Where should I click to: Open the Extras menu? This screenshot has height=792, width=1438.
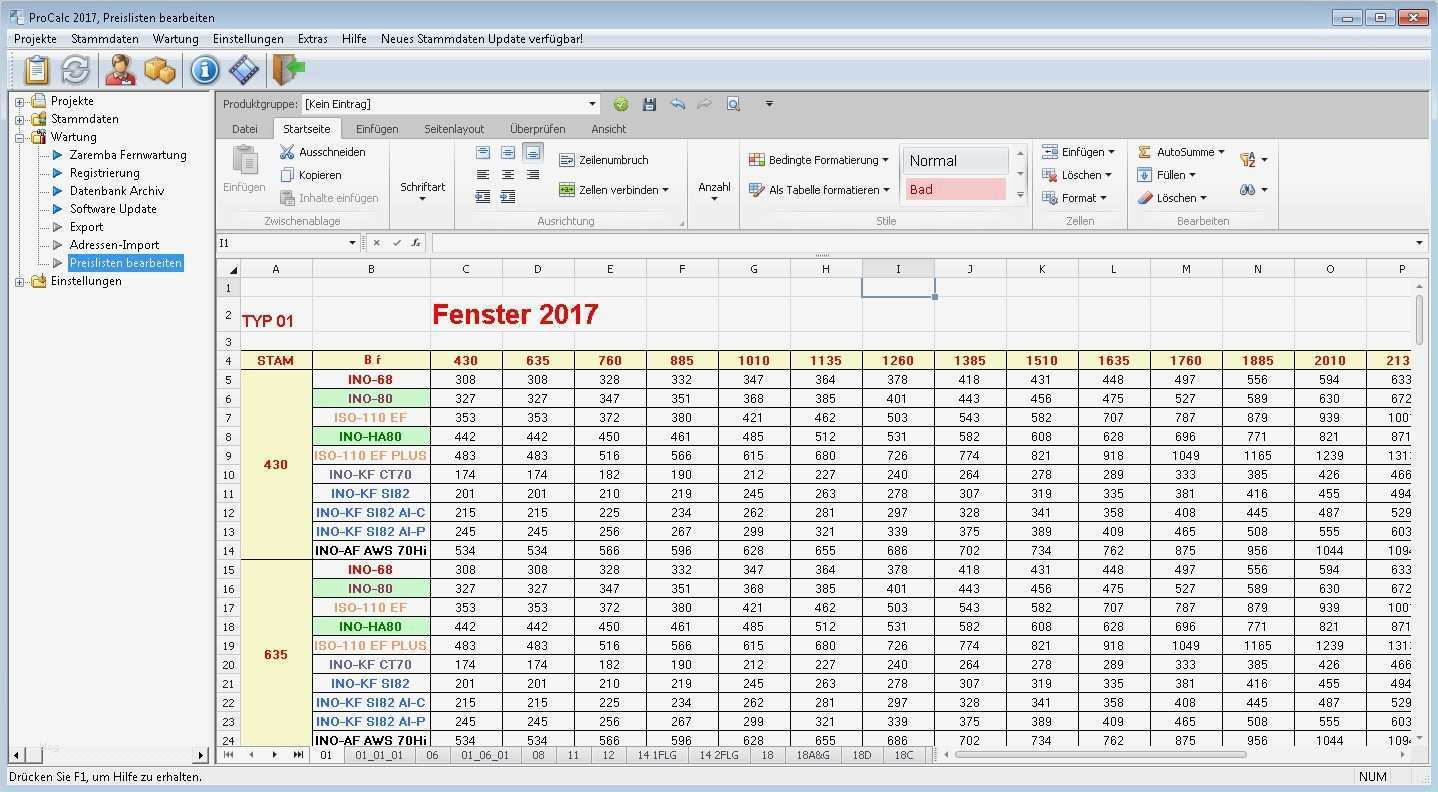(312, 38)
